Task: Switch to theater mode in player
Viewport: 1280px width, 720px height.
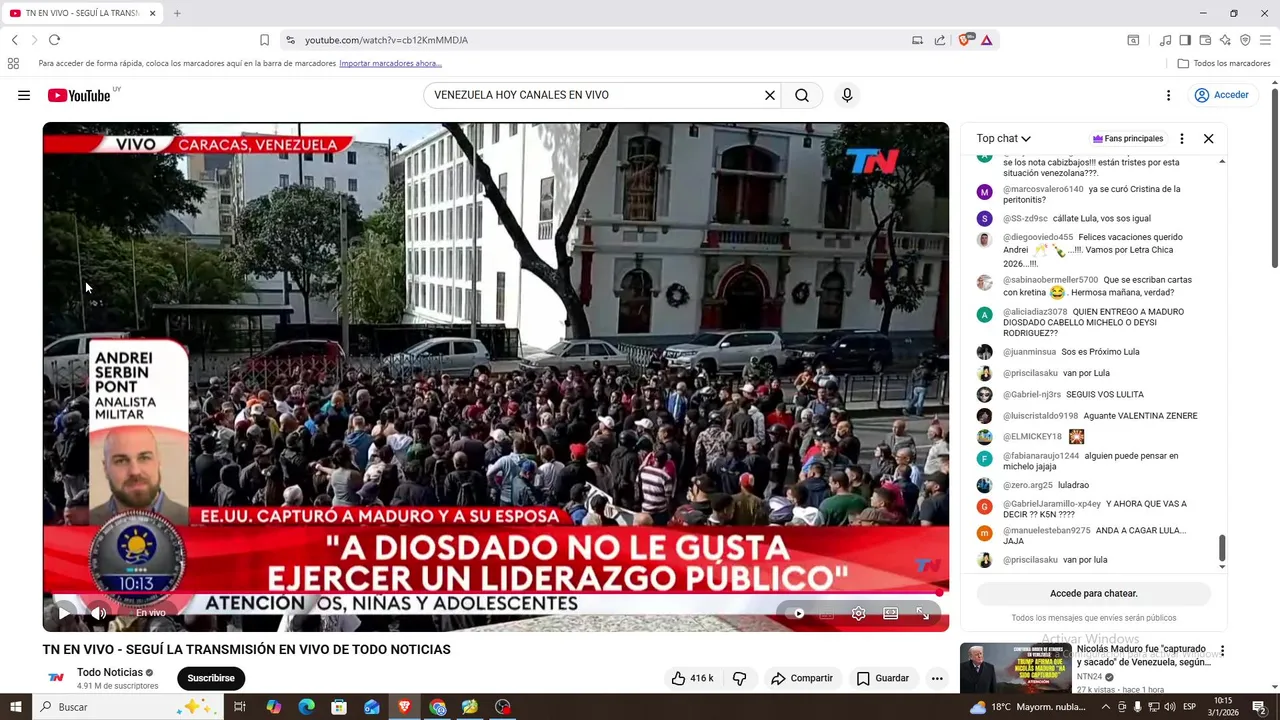Action: [x=890, y=613]
